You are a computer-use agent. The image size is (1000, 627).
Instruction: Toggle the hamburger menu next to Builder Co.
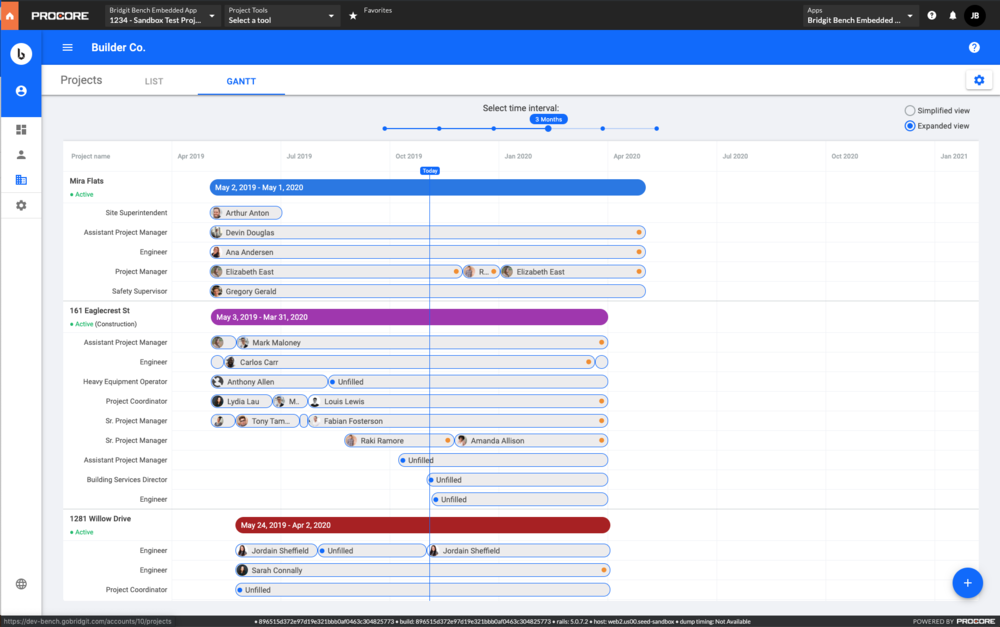(68, 47)
